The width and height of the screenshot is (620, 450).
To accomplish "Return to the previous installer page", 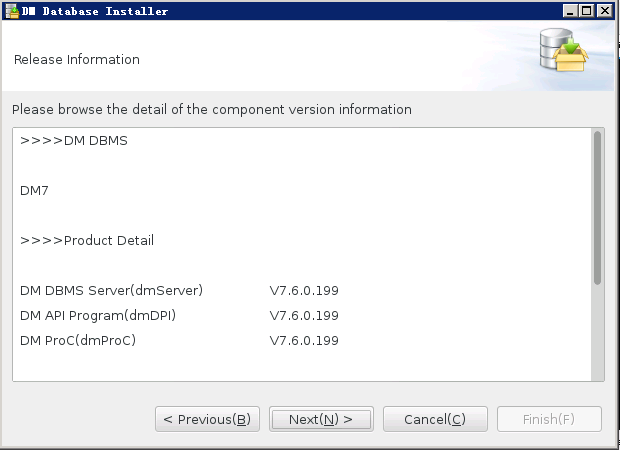I will point(207,419).
